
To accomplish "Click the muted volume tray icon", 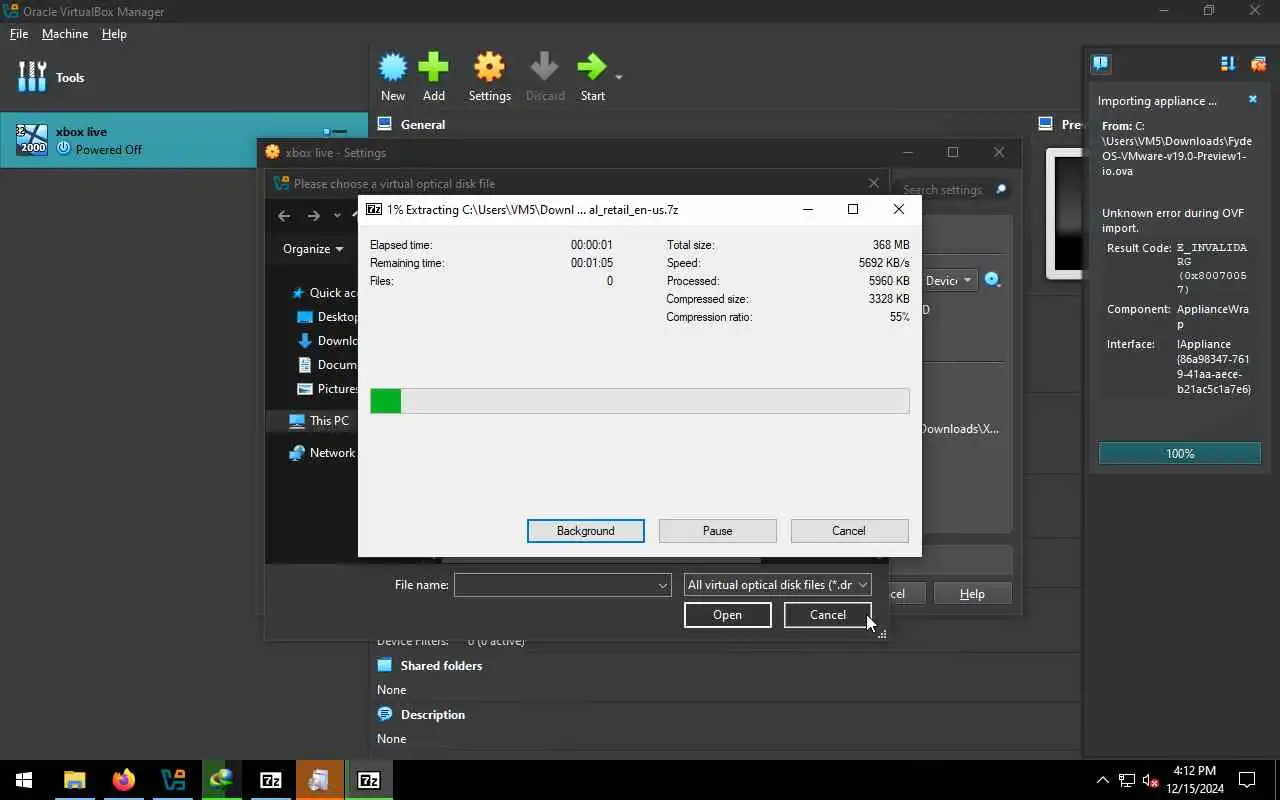I will pyautogui.click(x=1150, y=780).
